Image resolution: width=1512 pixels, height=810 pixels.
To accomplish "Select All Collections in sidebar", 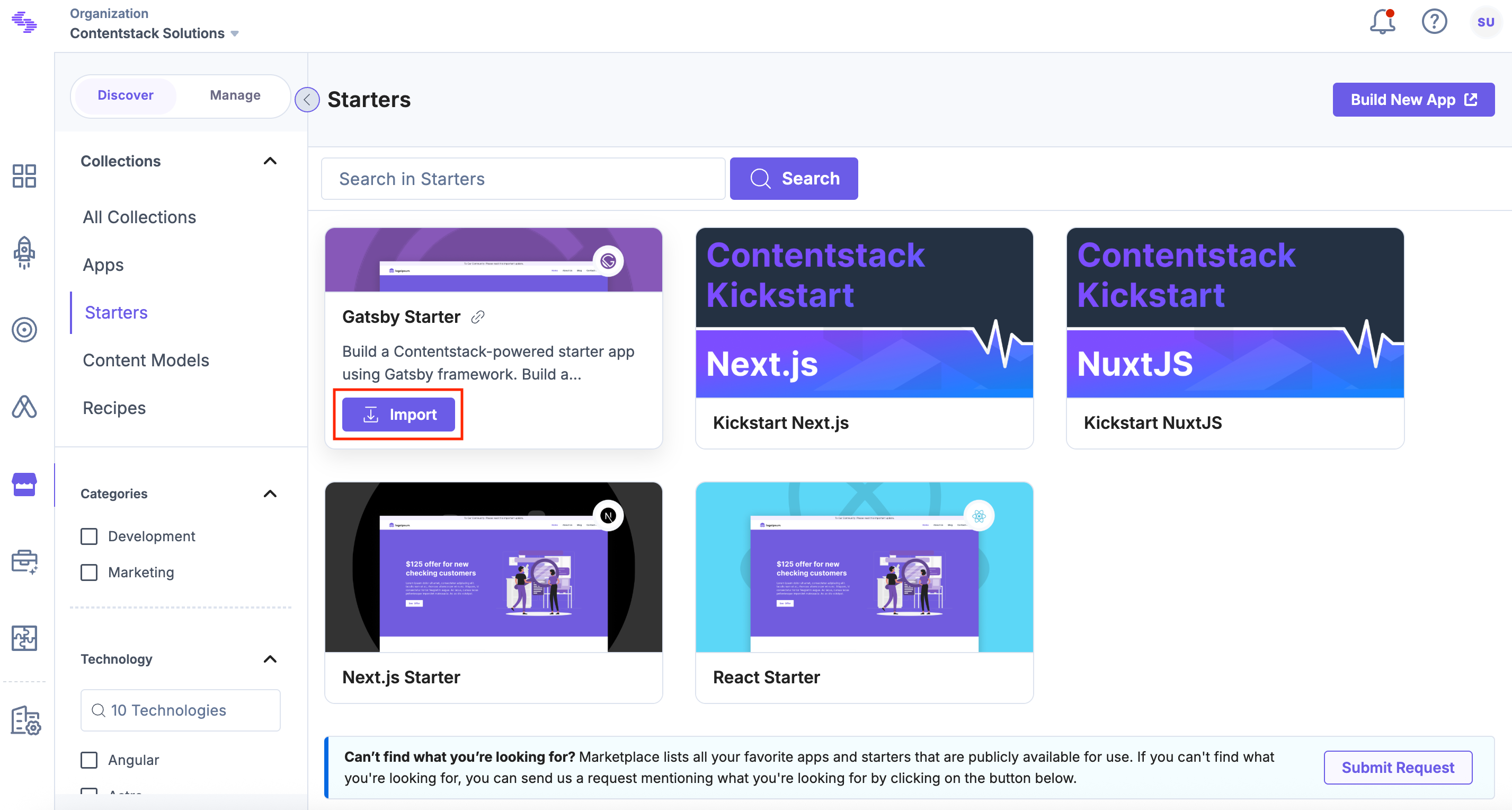I will [139, 217].
